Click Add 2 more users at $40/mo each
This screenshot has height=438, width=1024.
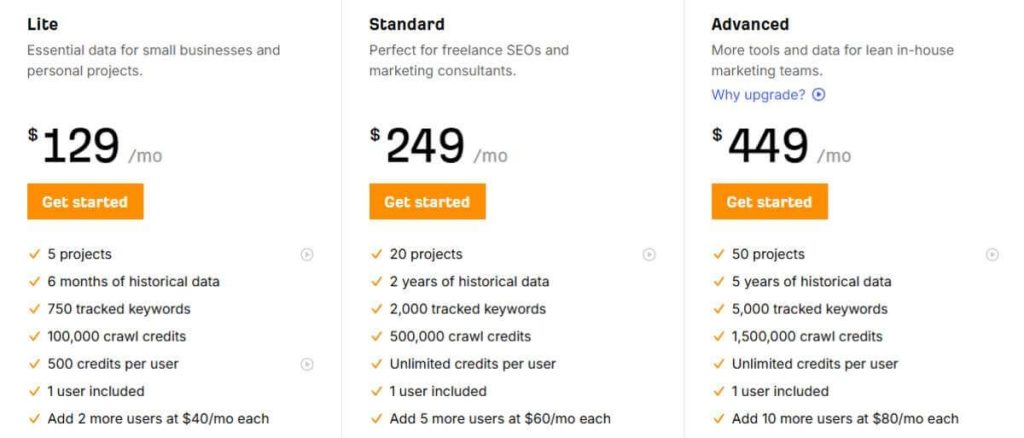pyautogui.click(x=158, y=419)
